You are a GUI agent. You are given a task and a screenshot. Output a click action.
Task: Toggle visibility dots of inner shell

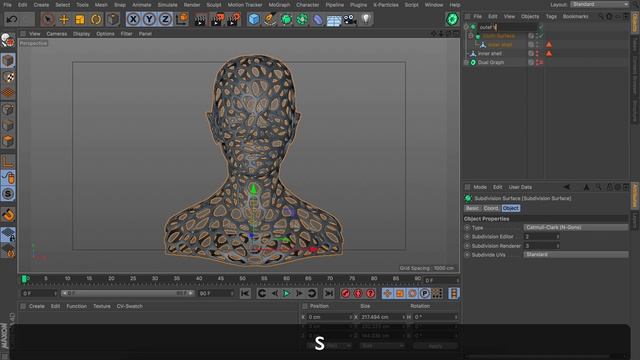(537, 53)
